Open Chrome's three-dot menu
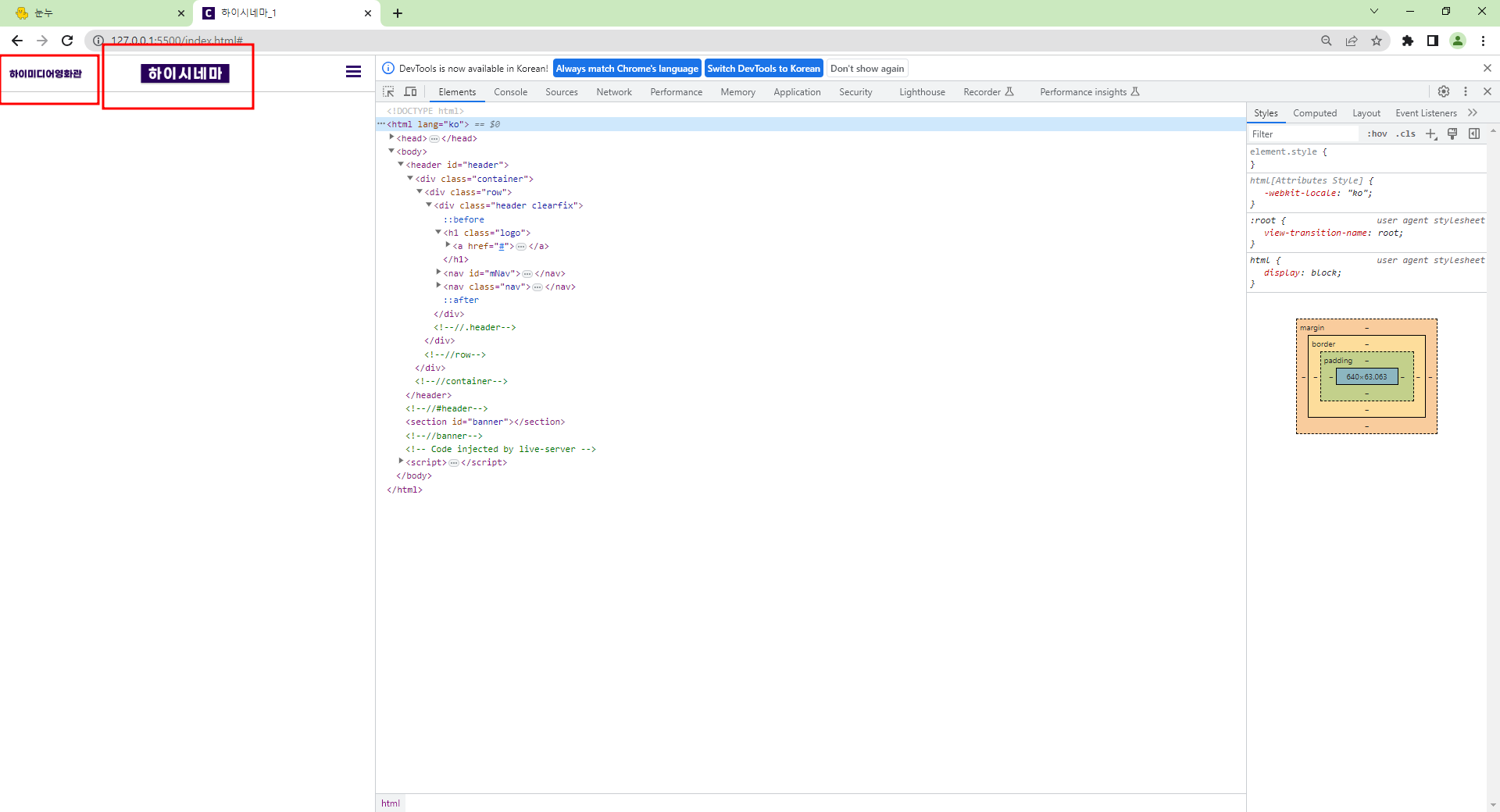Viewport: 1500px width, 812px height. pos(1483,41)
